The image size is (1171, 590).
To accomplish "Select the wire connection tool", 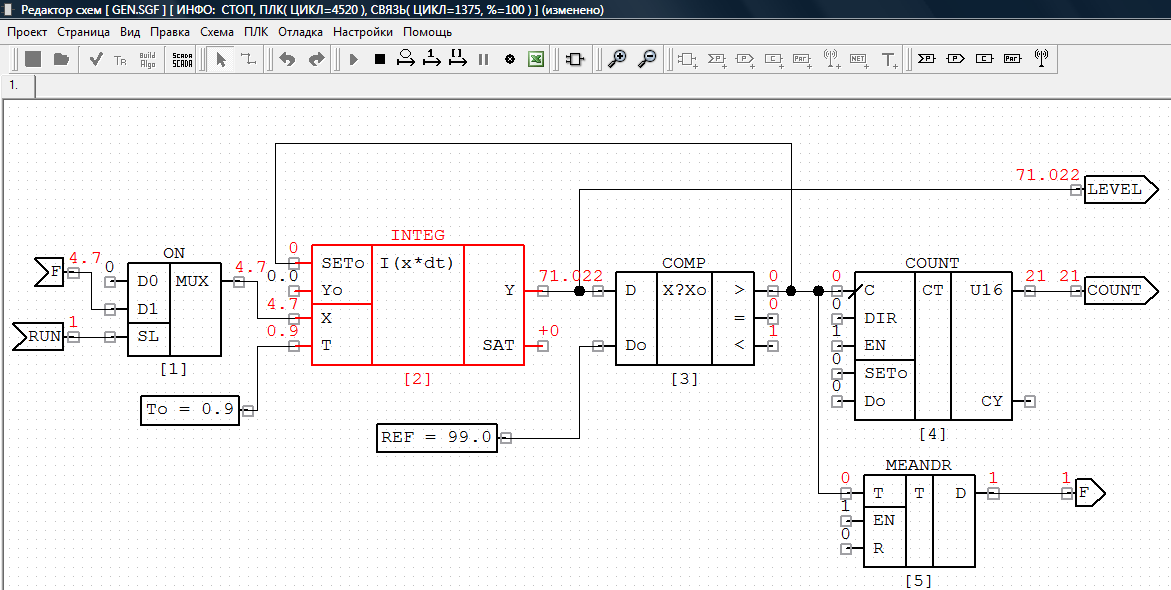I will tap(247, 59).
